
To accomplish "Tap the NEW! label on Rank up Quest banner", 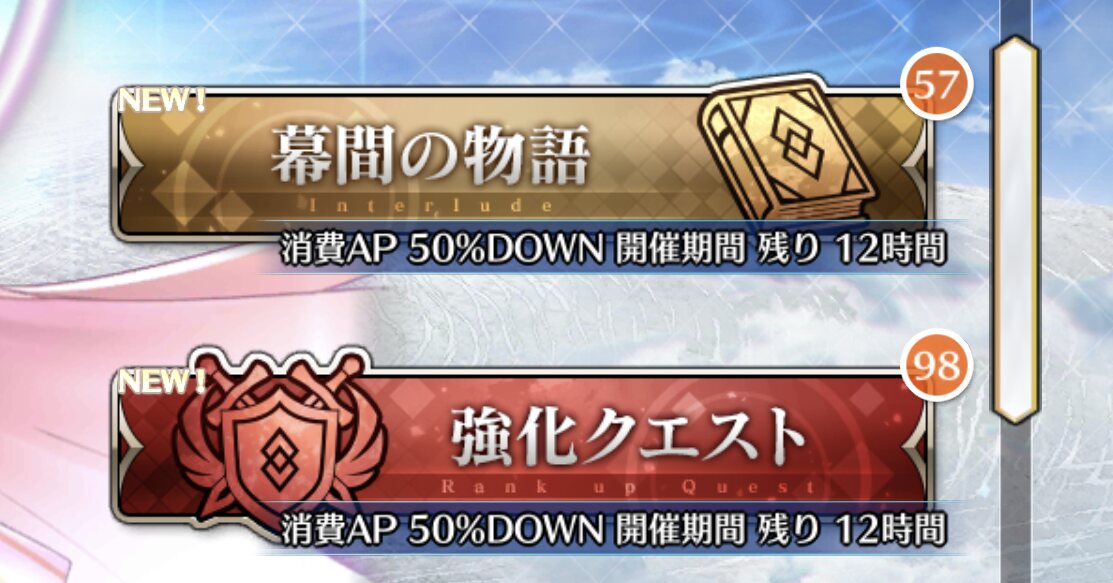I will pos(162,381).
